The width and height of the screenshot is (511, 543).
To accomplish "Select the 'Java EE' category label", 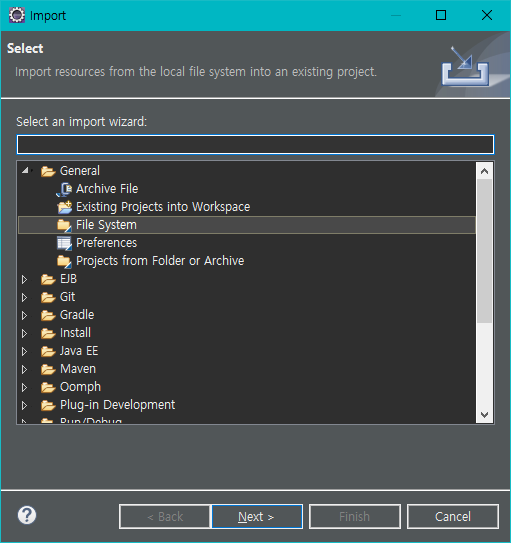I will coord(79,351).
